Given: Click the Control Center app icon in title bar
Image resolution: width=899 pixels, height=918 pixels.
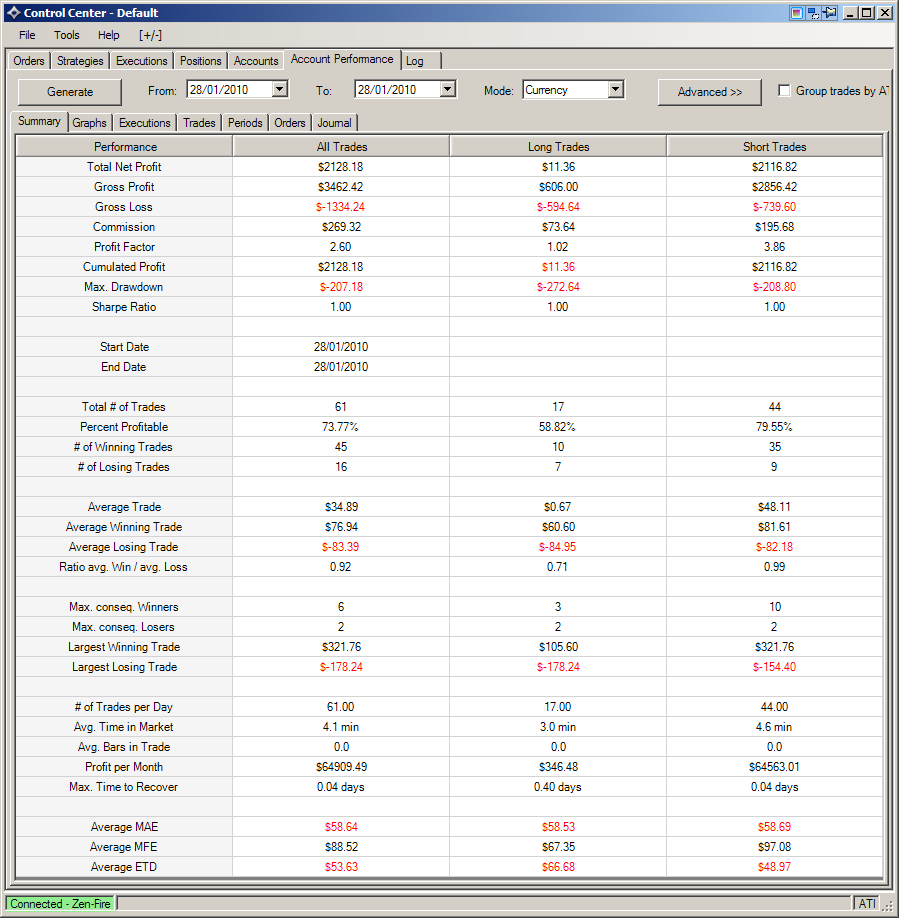Looking at the screenshot, I should pyautogui.click(x=13, y=12).
